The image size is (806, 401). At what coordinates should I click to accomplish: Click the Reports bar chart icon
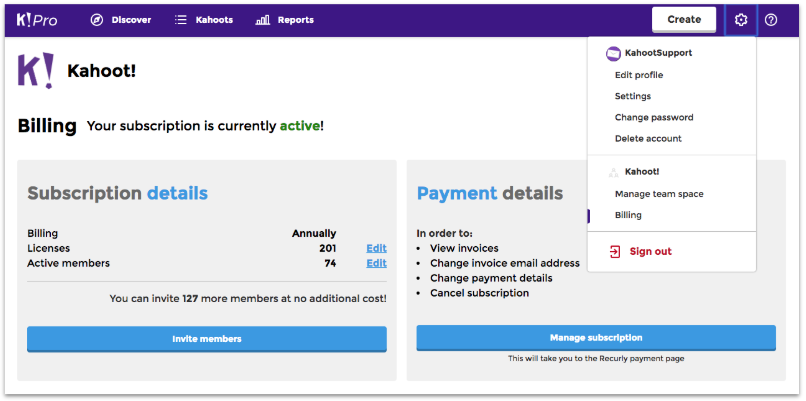coord(263,20)
